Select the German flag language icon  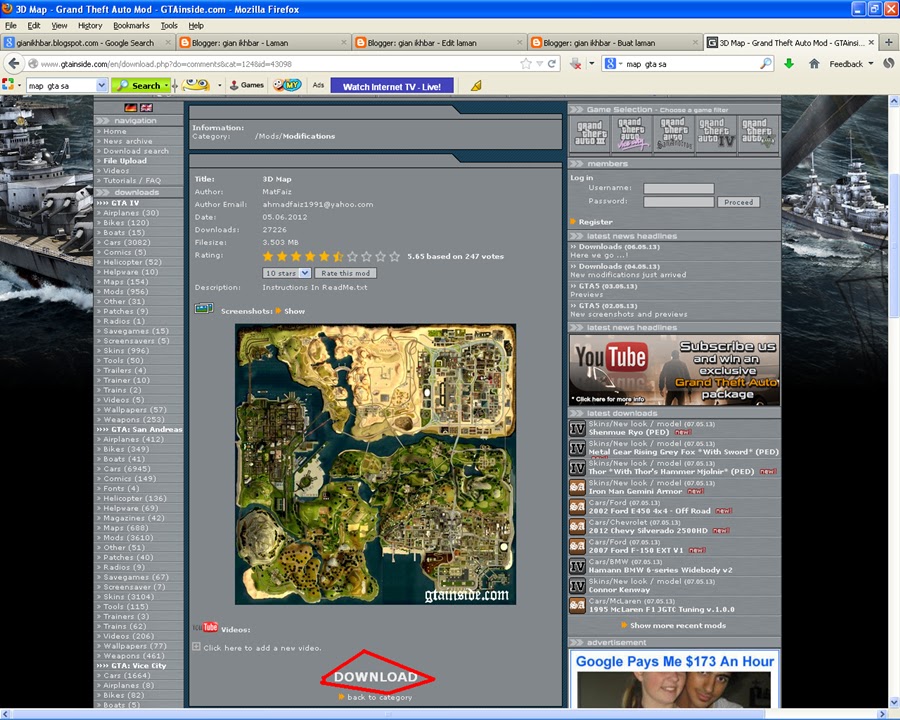(x=131, y=107)
